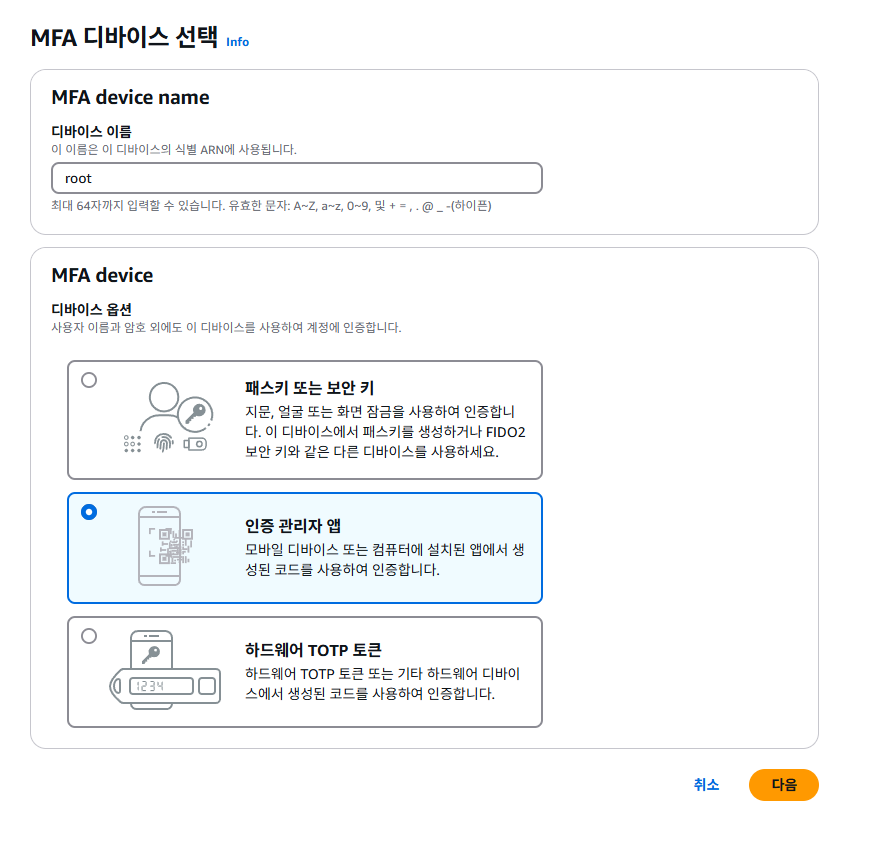Click the 취소 cancel link
This screenshot has width=882, height=844.
point(704,786)
